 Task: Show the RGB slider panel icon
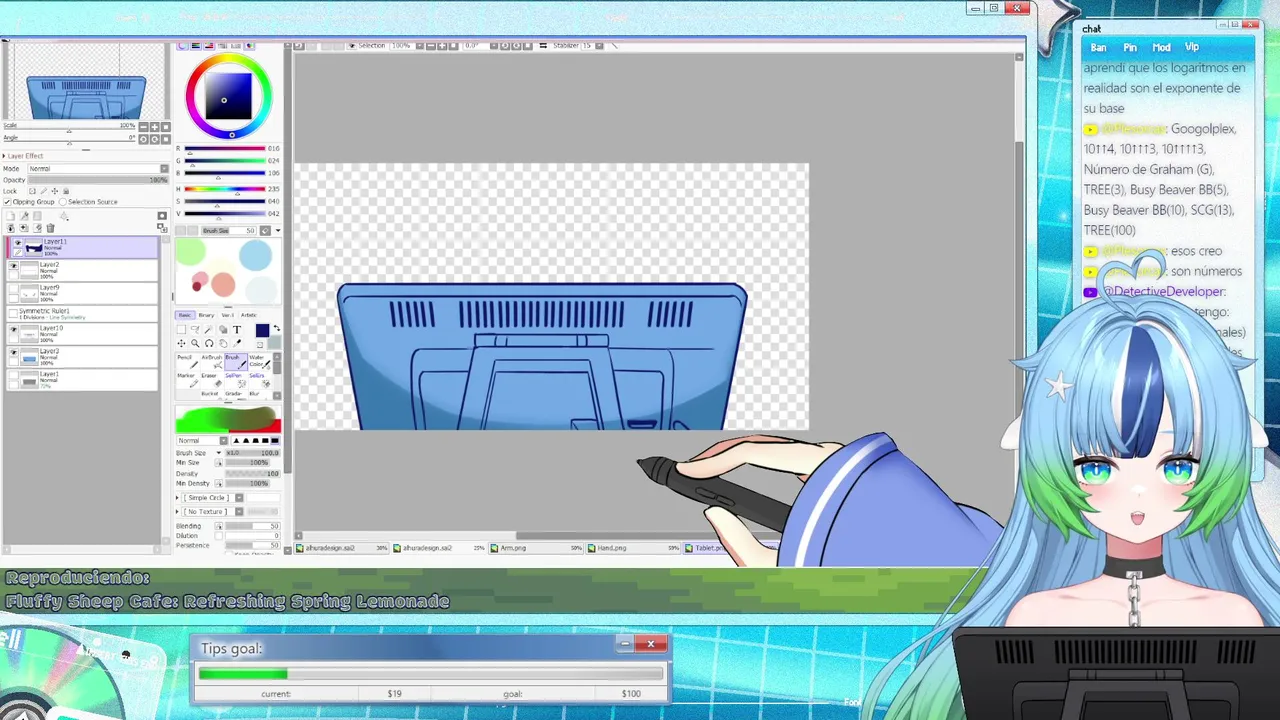point(195,46)
